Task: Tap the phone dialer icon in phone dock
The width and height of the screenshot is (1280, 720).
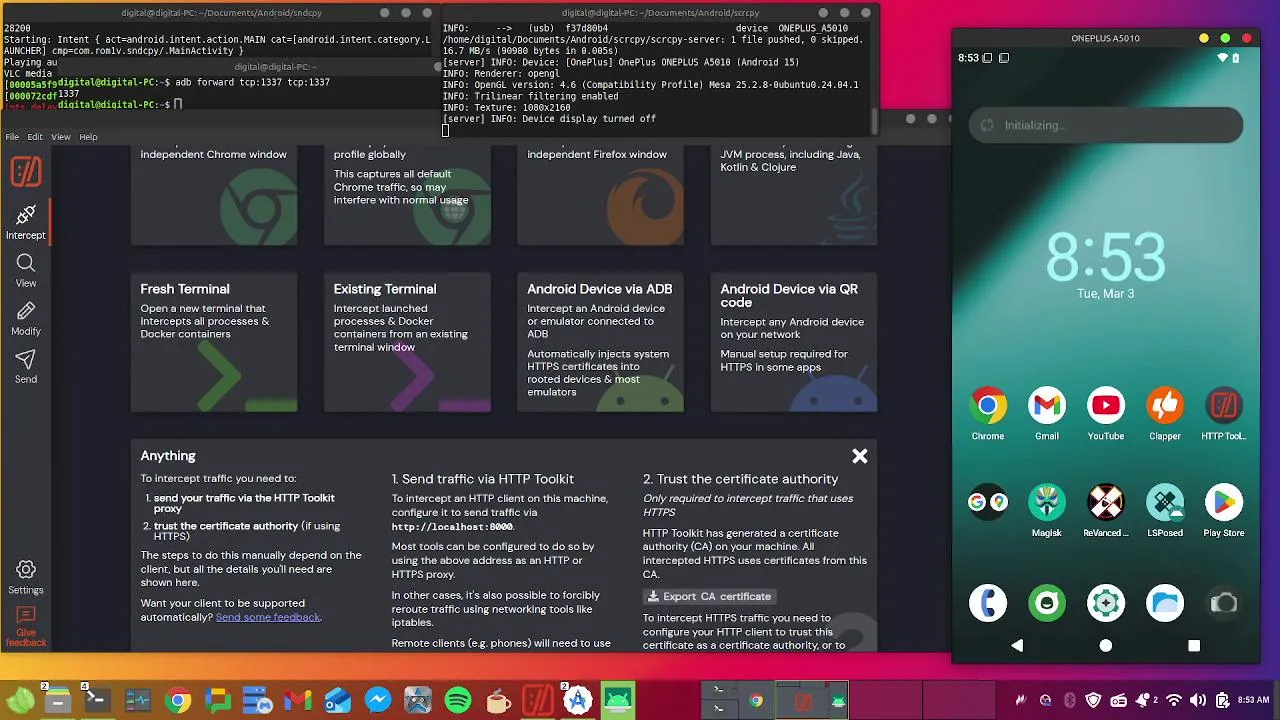Action: pyautogui.click(x=988, y=603)
